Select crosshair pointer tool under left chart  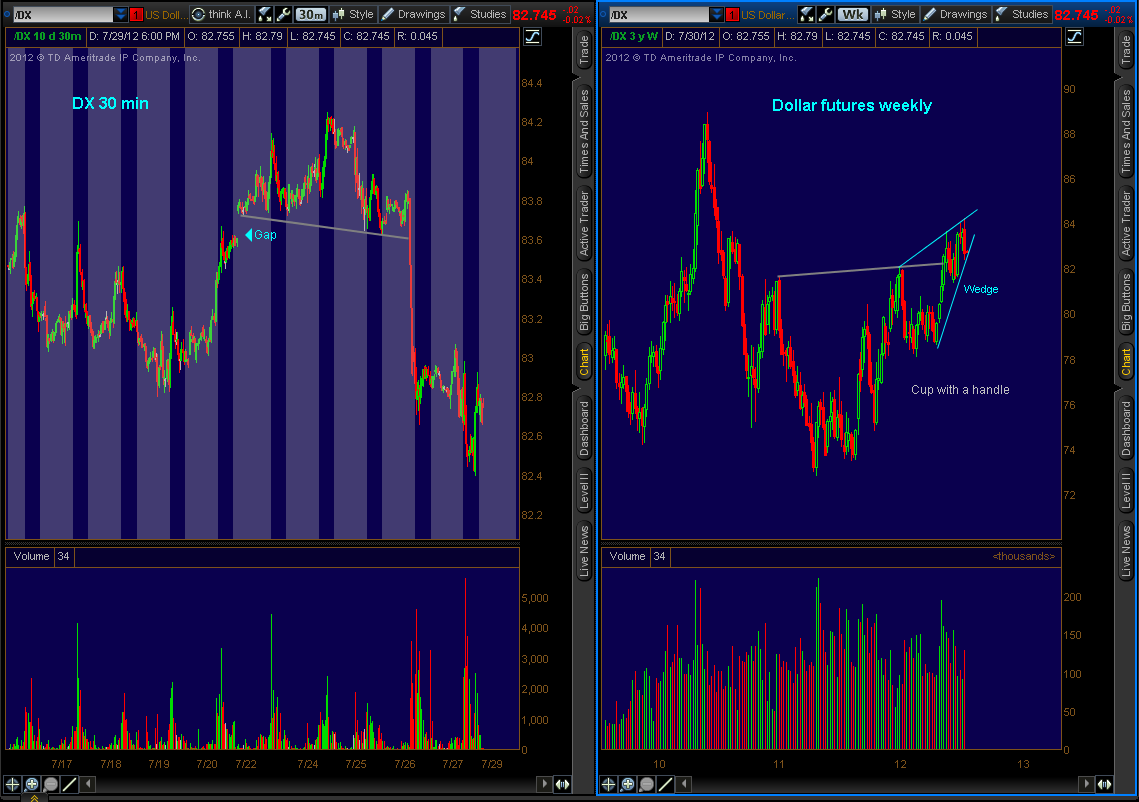(x=13, y=784)
